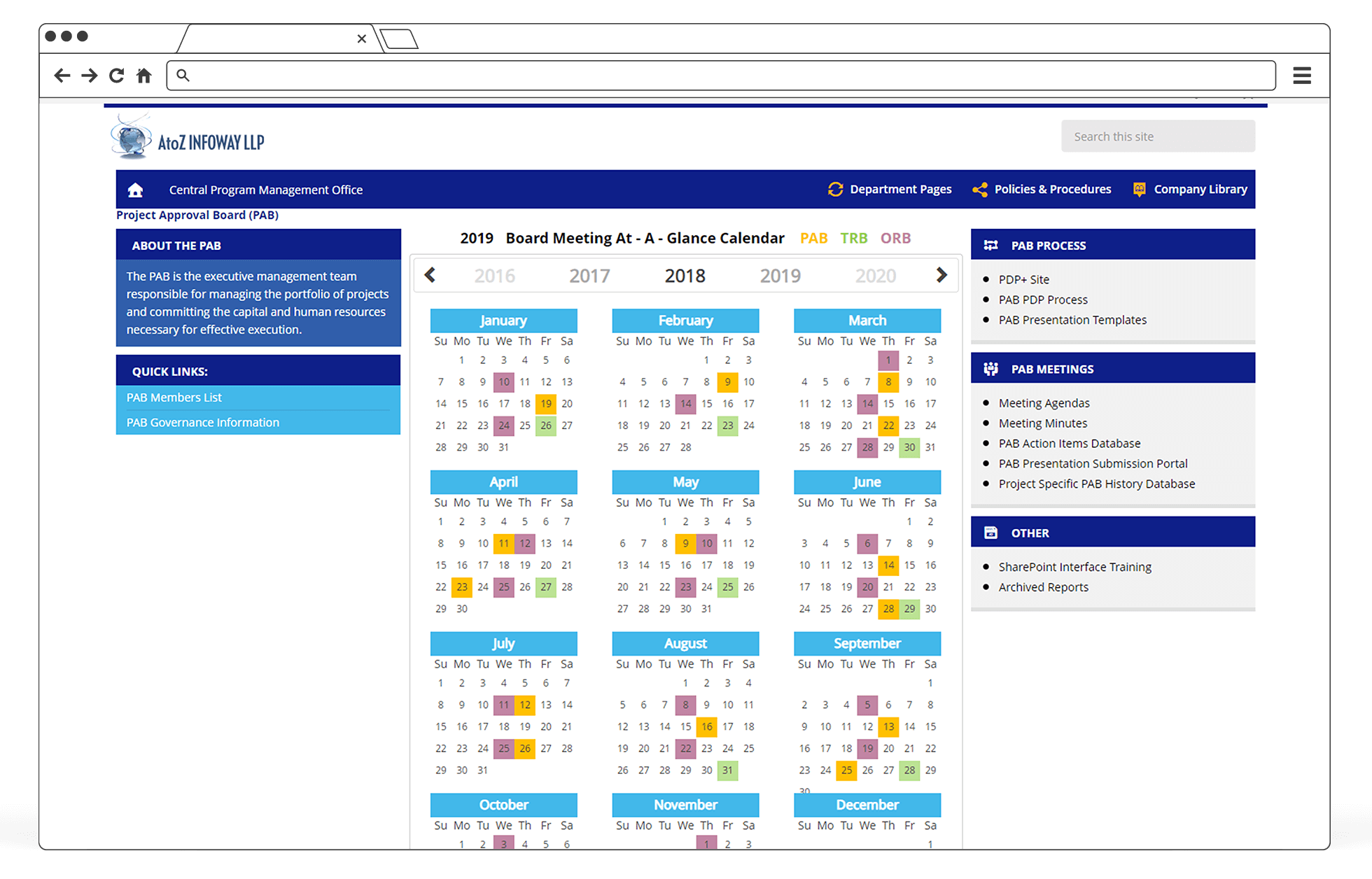Switch to the 2019 year tab
This screenshot has height=879, width=1372.
(x=780, y=275)
